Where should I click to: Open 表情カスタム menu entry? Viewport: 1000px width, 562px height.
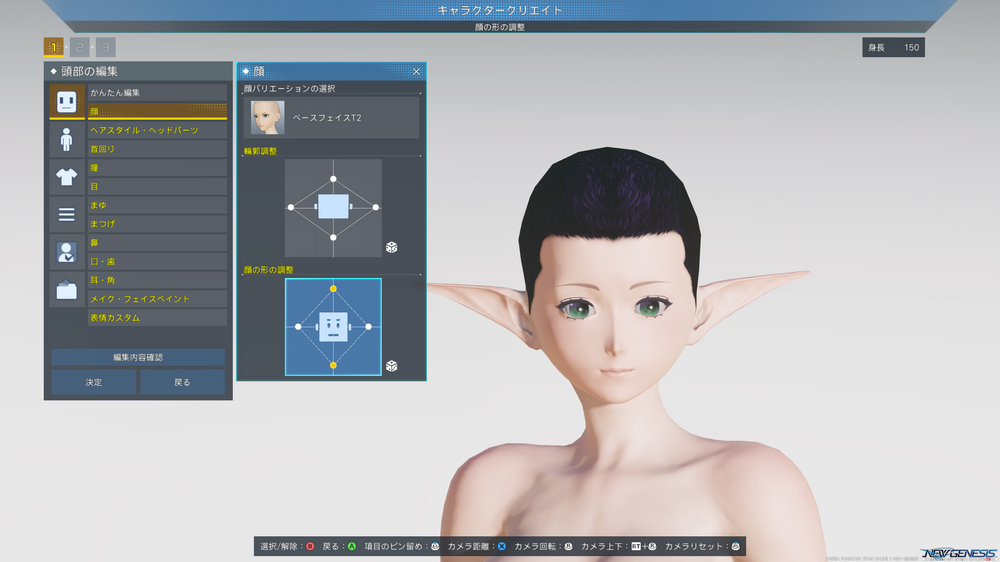click(x=158, y=318)
